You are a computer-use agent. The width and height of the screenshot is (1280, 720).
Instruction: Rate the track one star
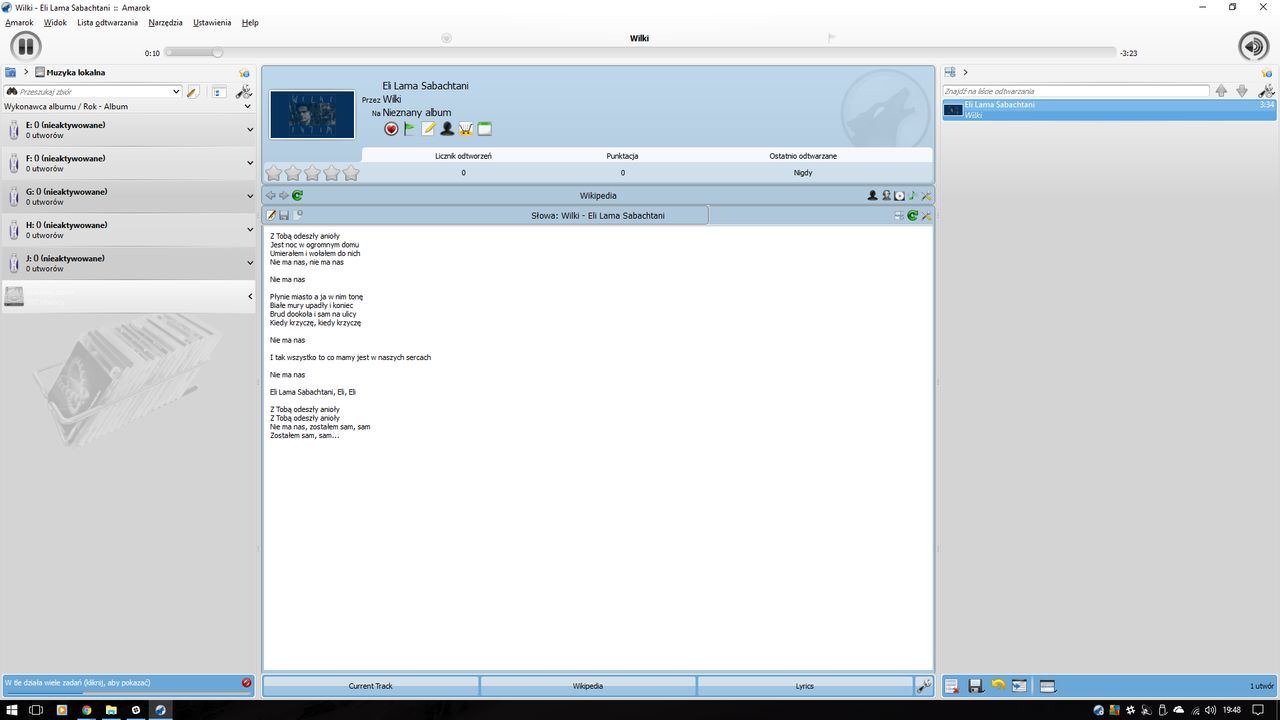[274, 173]
